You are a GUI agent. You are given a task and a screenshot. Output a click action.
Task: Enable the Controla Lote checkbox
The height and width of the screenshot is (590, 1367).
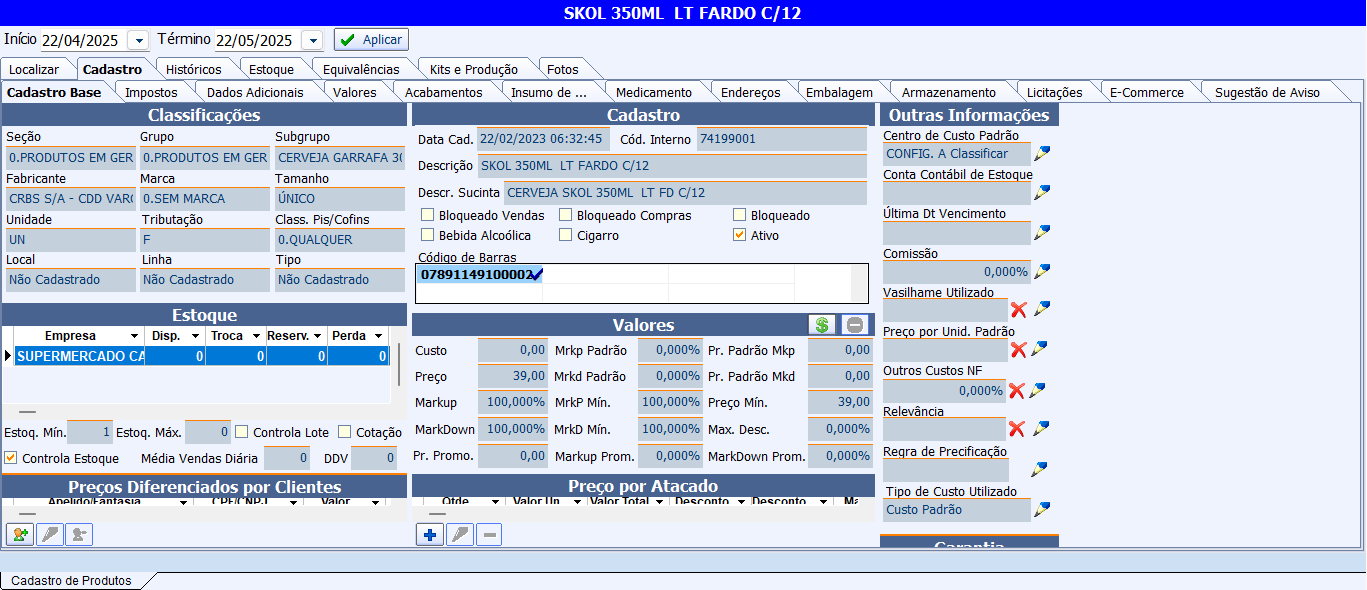click(x=242, y=432)
